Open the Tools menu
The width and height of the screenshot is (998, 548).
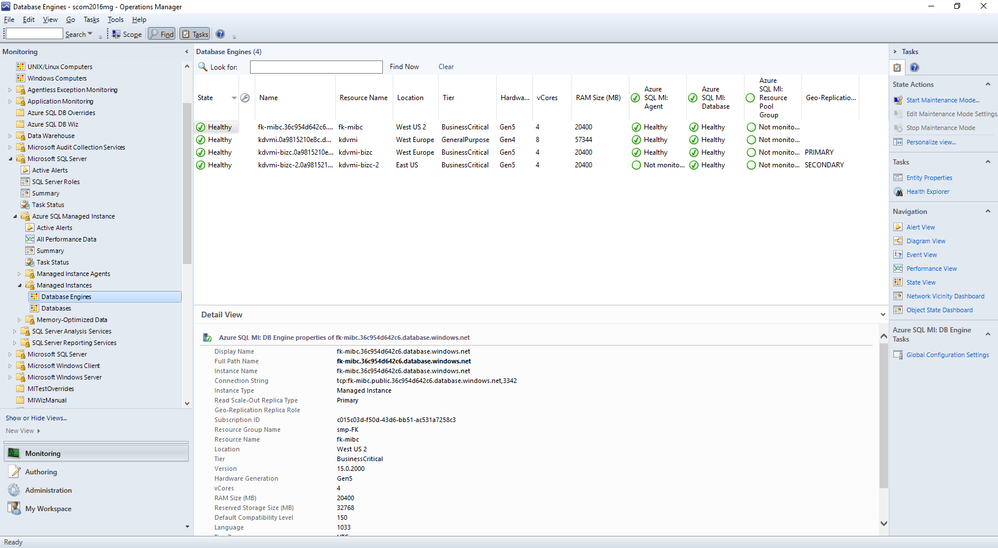116,20
